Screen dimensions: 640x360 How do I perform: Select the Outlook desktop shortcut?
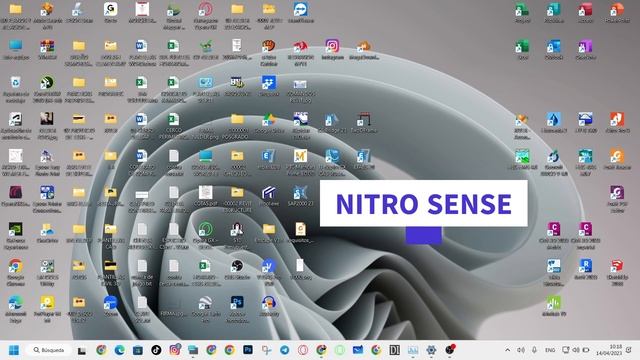point(553,46)
